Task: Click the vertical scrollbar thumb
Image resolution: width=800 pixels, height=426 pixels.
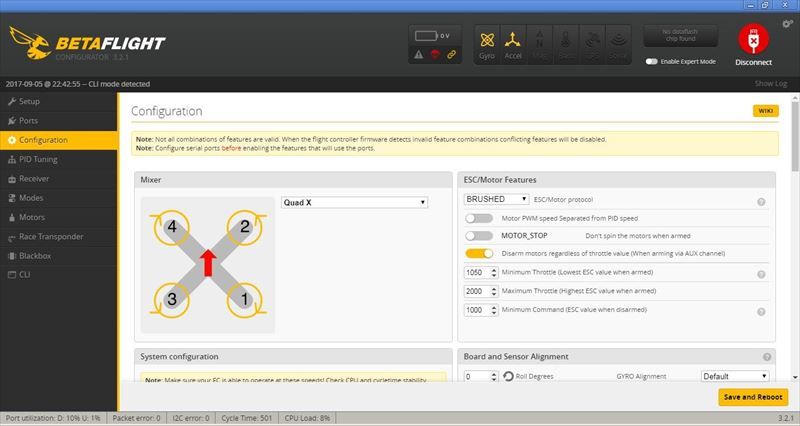Action: 795,136
